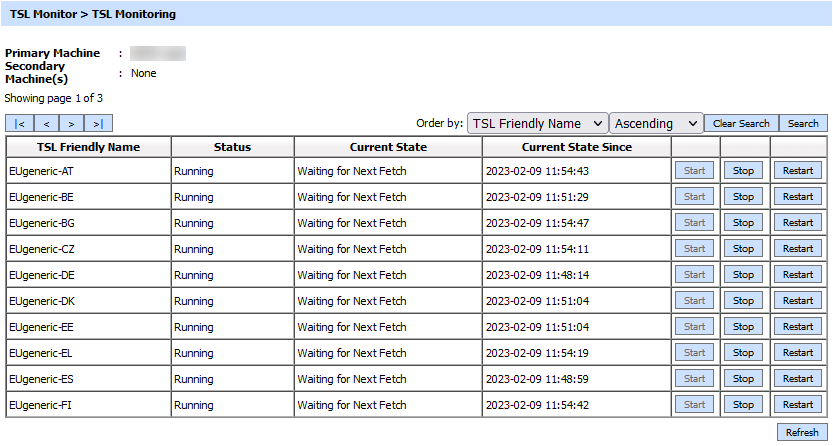Go to the next page

coord(72,124)
